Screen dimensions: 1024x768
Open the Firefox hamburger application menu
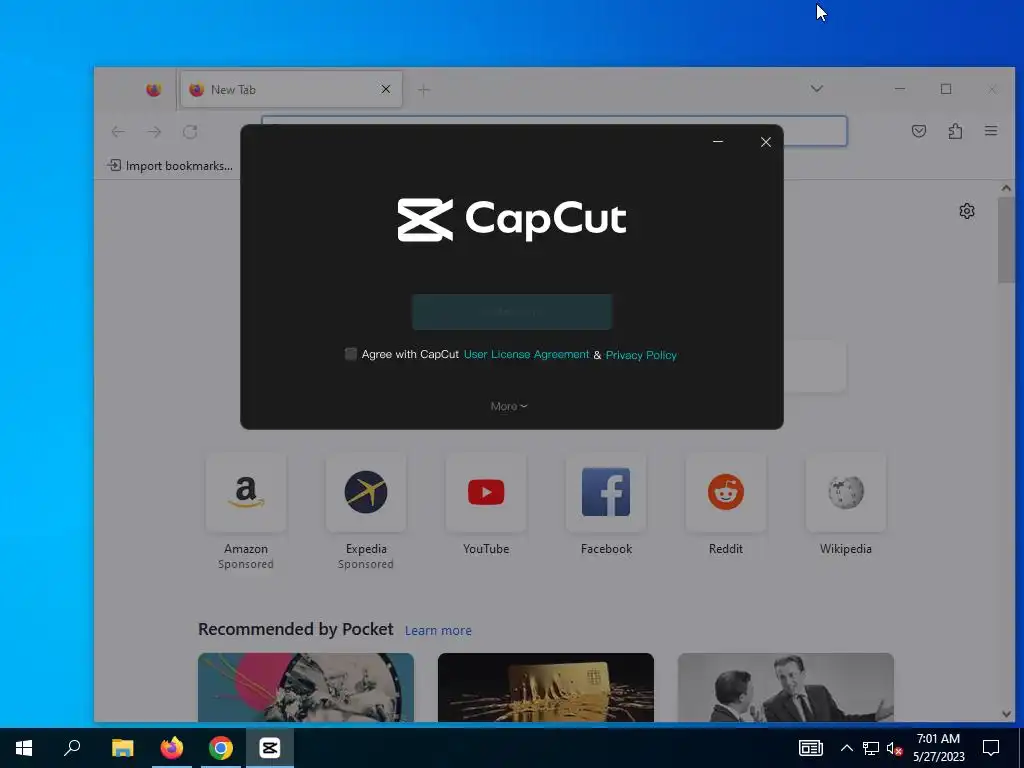click(x=991, y=131)
